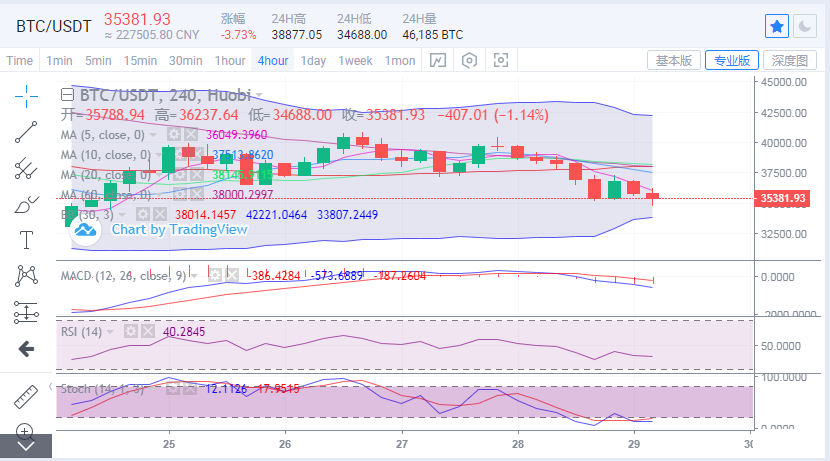The height and width of the screenshot is (461, 830).
Task: Open the measure ruler tool
Action: (x=26, y=397)
